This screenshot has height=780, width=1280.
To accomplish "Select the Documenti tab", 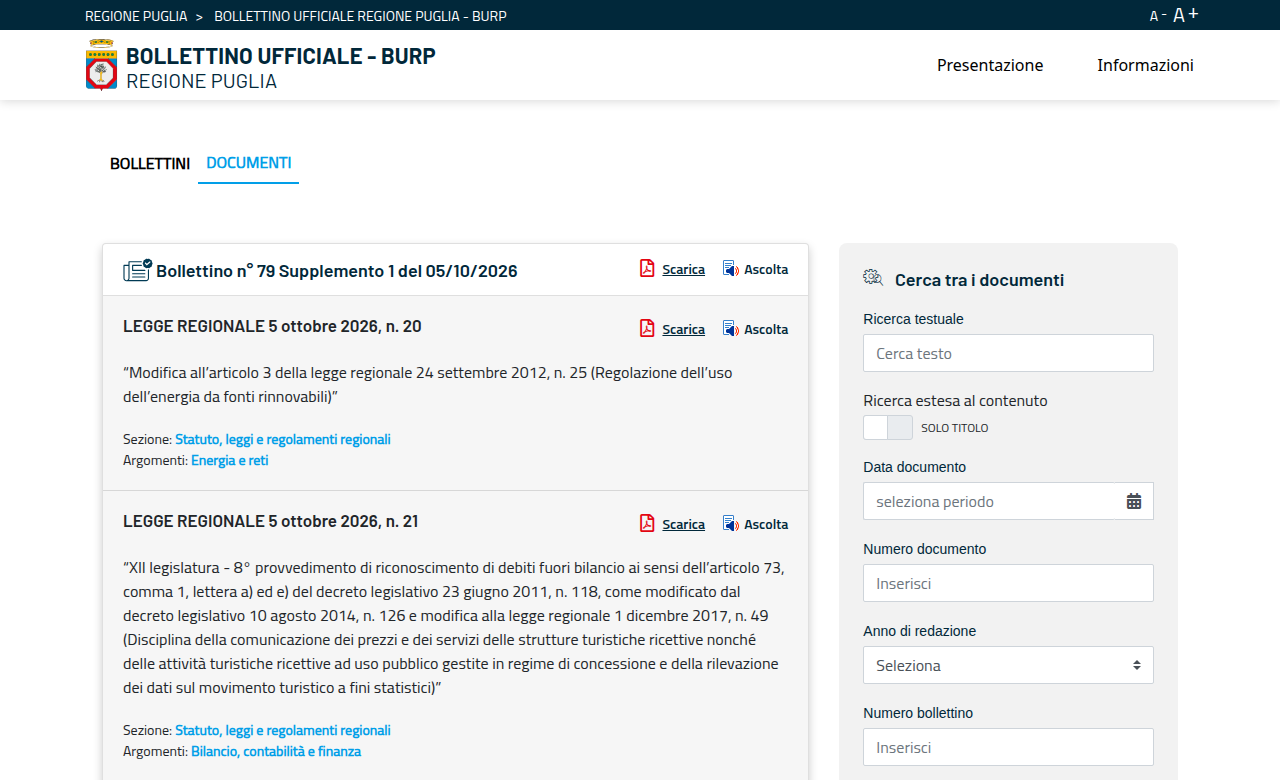I will [249, 163].
